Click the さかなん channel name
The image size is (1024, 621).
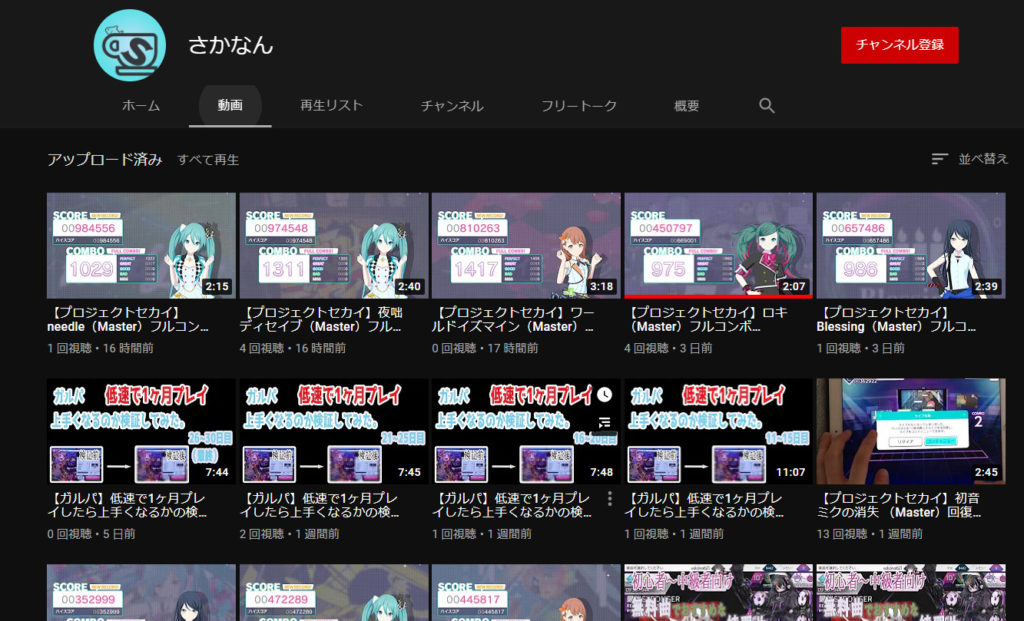[231, 45]
